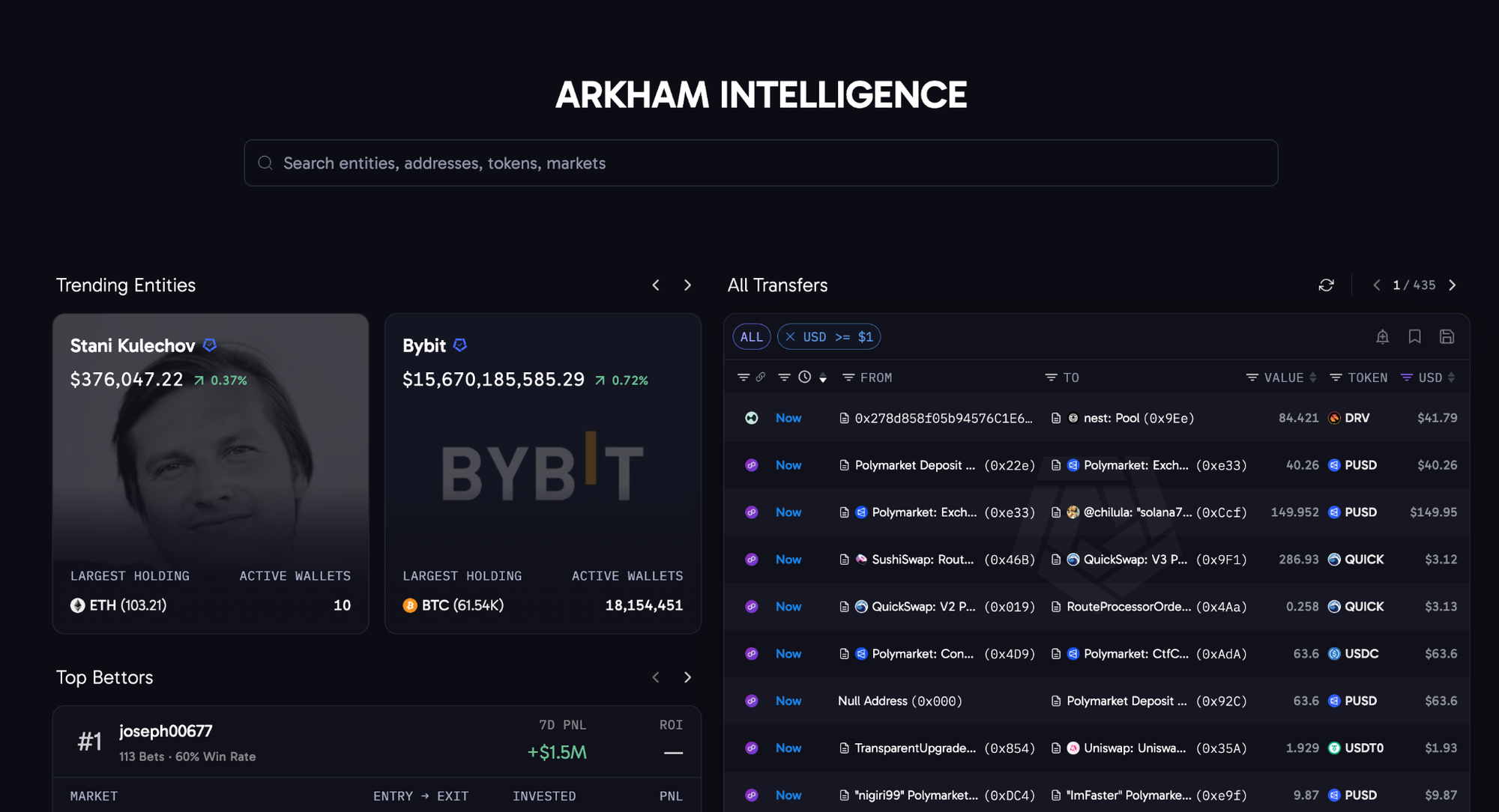Sort transfers by time arrow
This screenshot has width=1499, height=812.
[823, 378]
